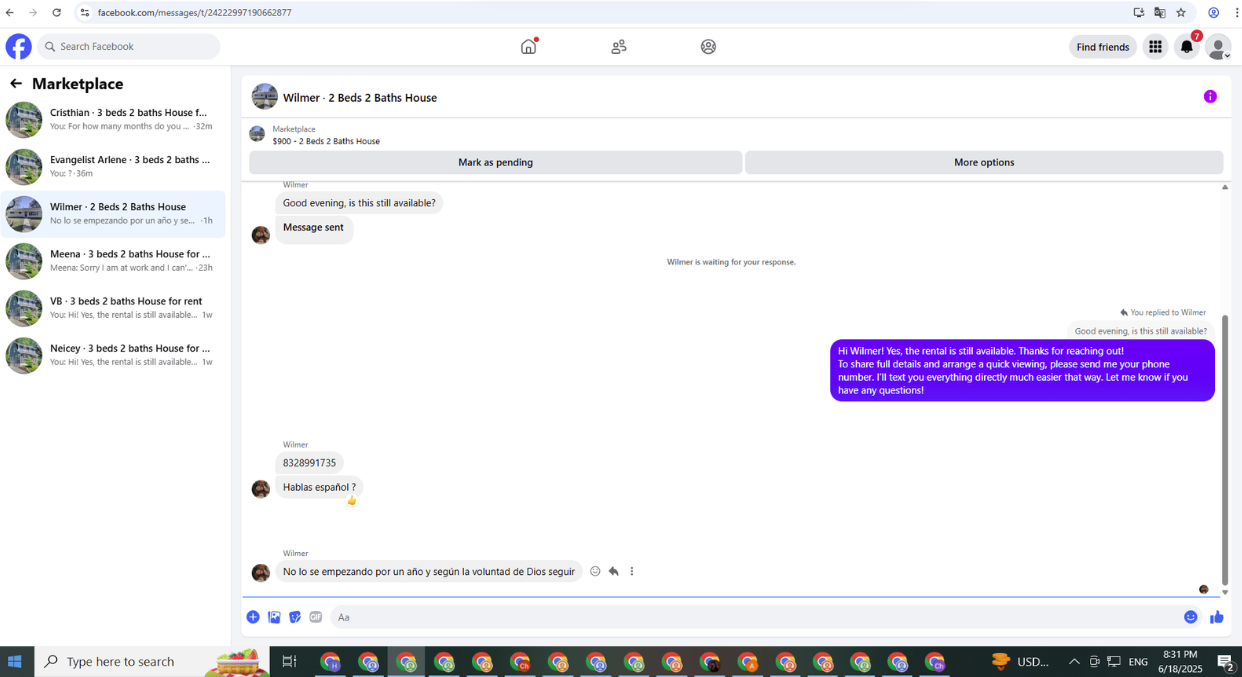Open the Home feed icon
The image size is (1242, 677).
529,46
